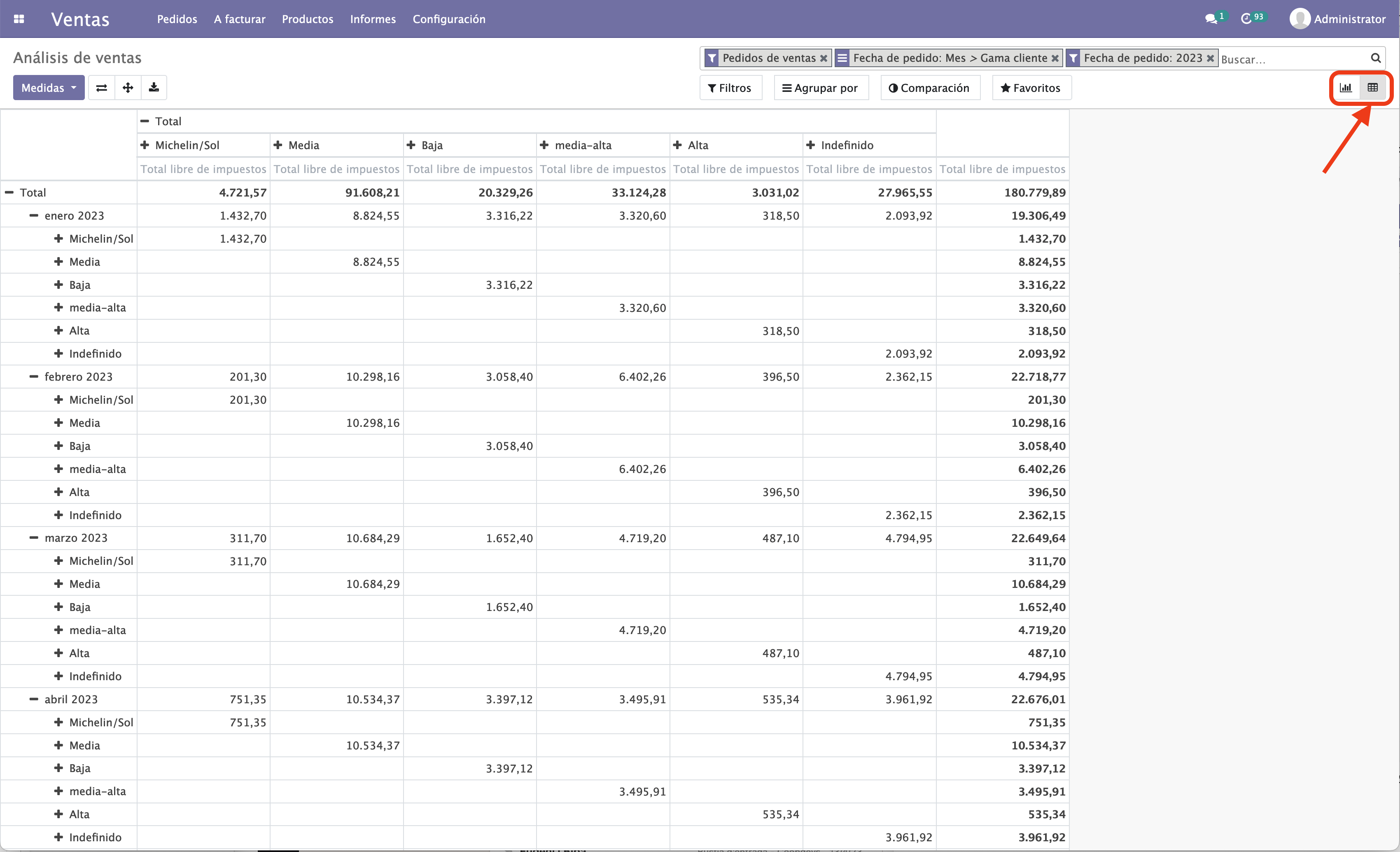Expand the Michelin/Sol column header

[x=203, y=145]
